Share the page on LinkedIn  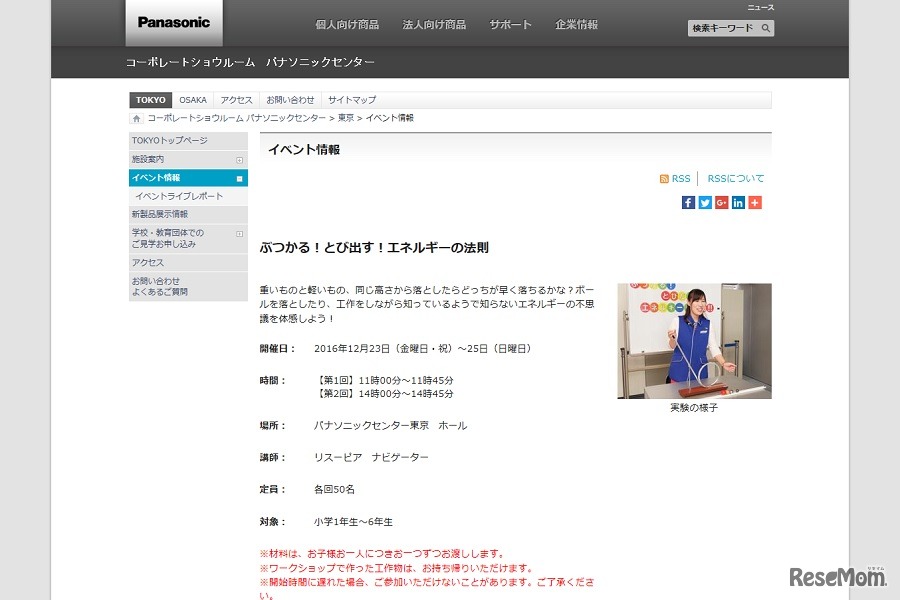738,202
